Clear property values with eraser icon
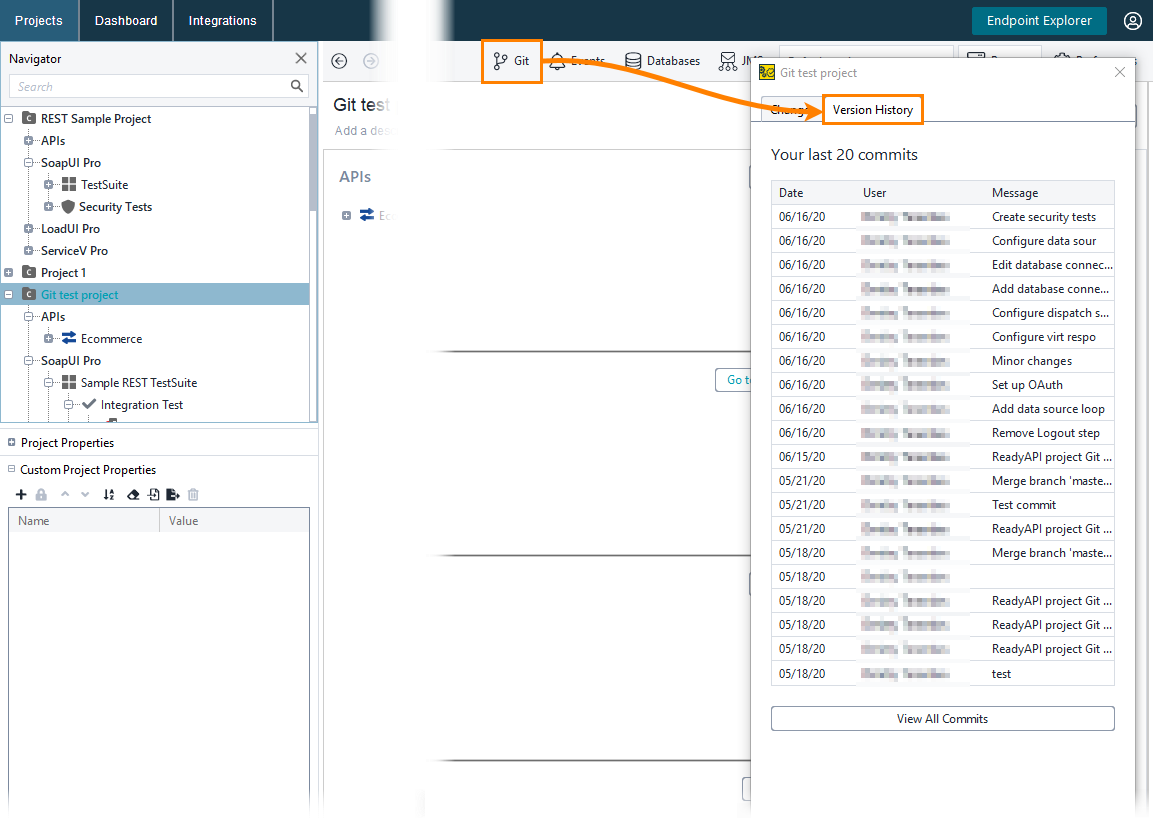1153x819 pixels. (133, 495)
